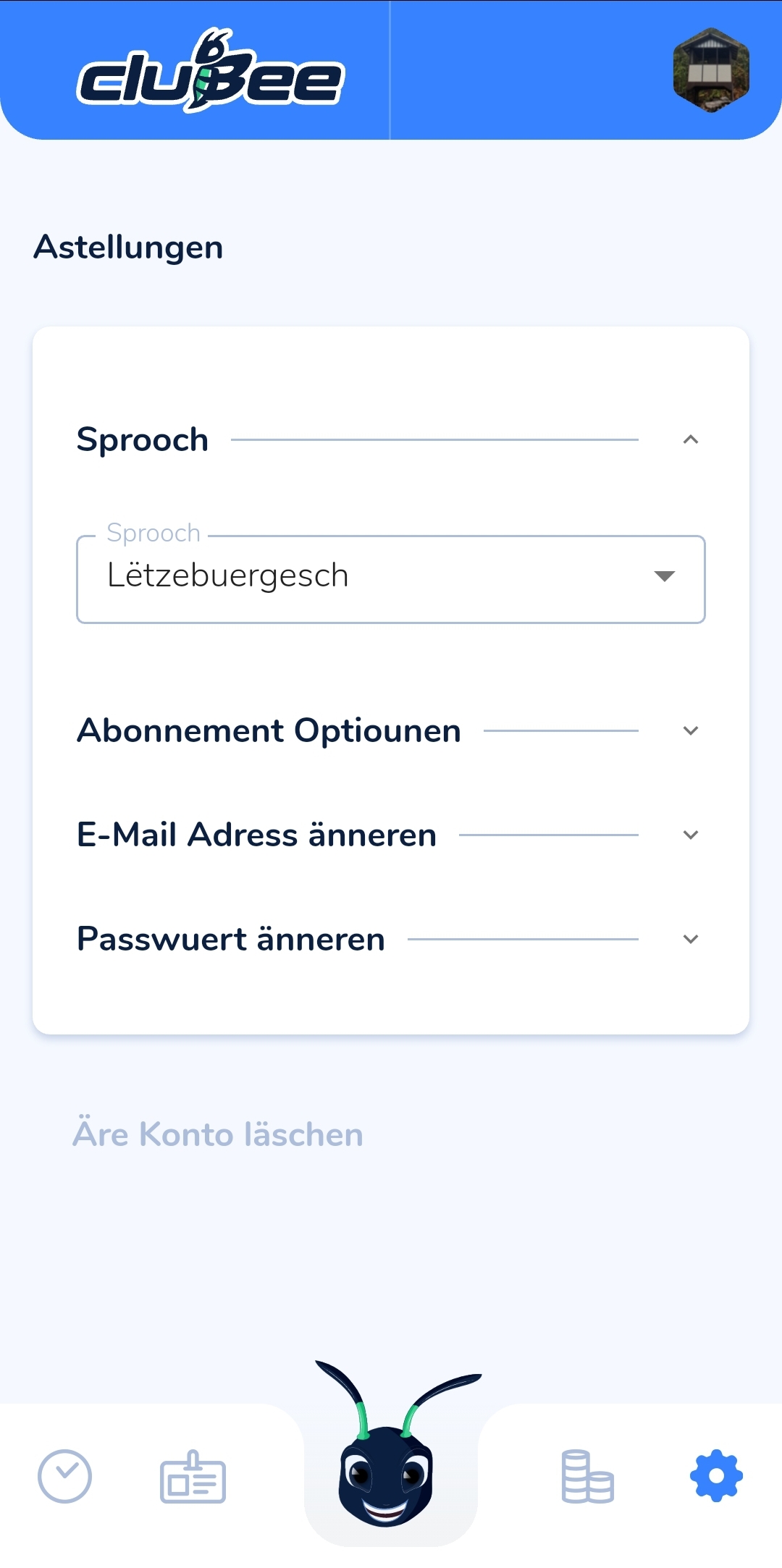The image size is (782, 1568).
Task: Tap the bee mascot home button
Action: [x=390, y=1446]
